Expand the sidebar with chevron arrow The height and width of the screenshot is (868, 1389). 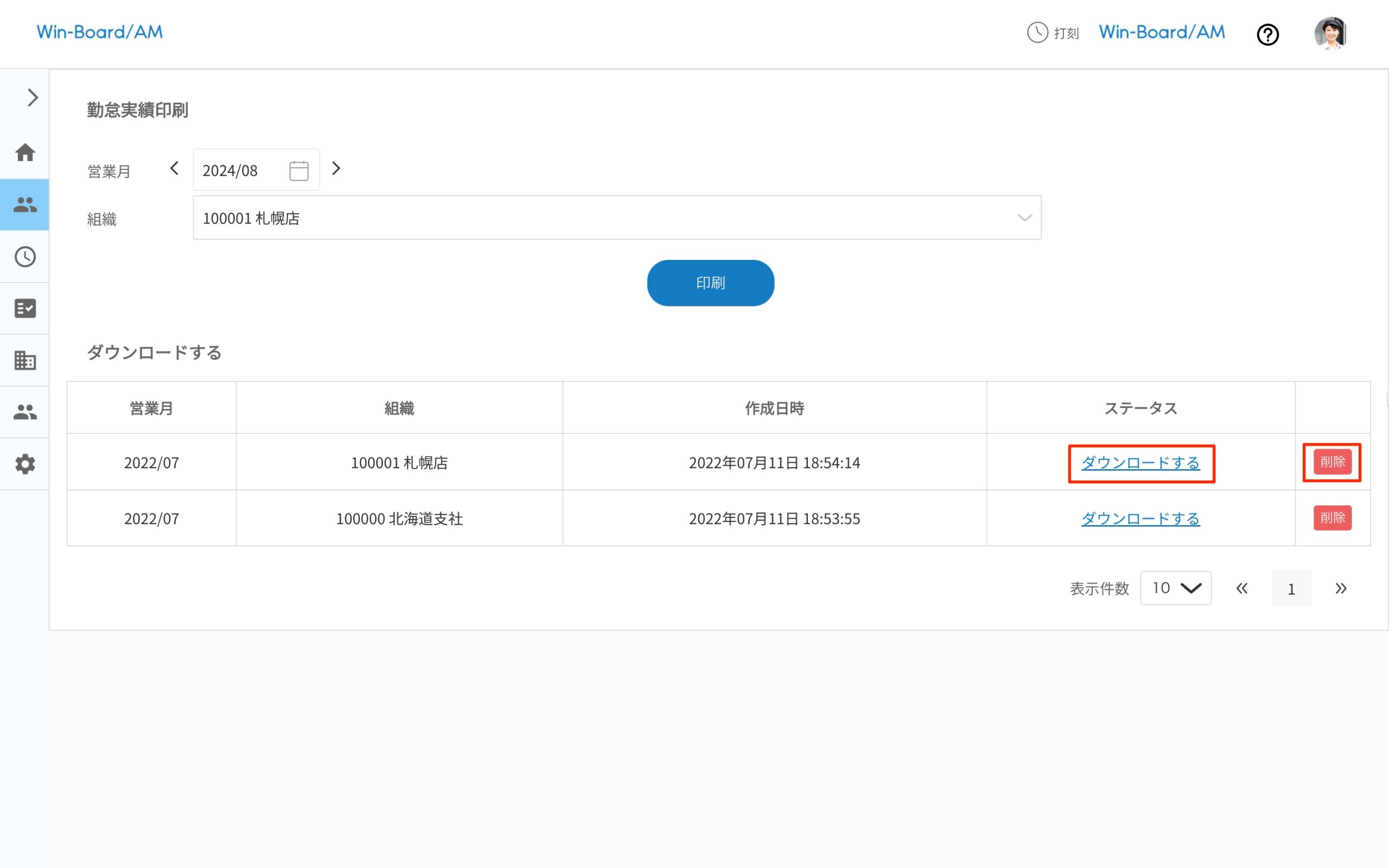coord(32,98)
